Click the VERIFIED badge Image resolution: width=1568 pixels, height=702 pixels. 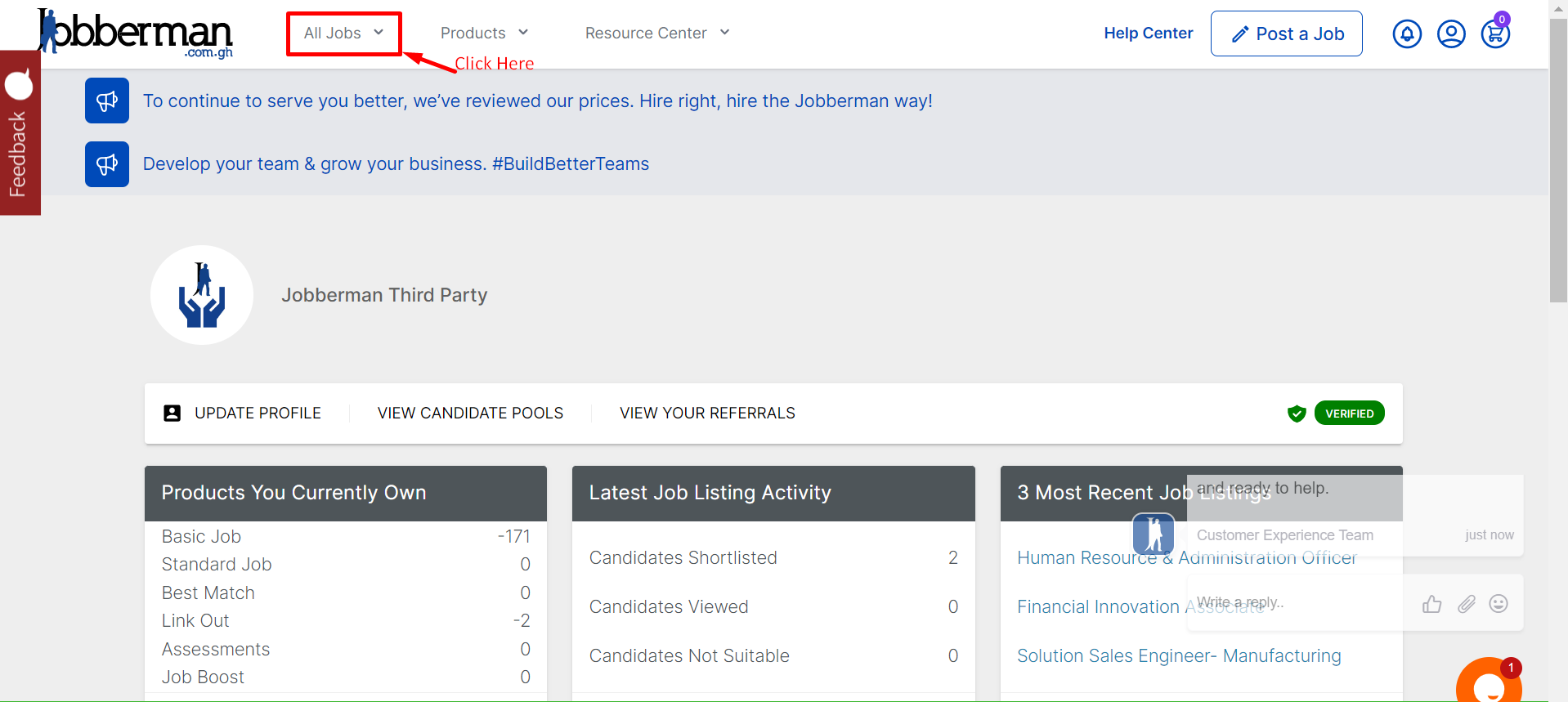[x=1349, y=414]
